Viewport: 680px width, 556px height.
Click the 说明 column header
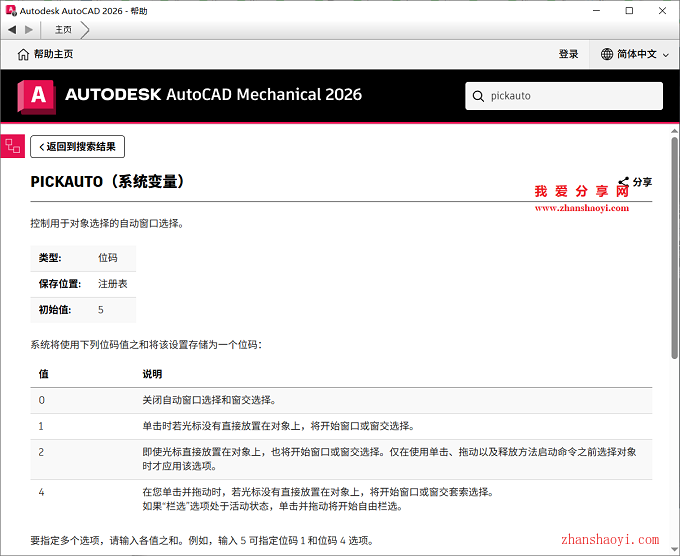coord(152,374)
